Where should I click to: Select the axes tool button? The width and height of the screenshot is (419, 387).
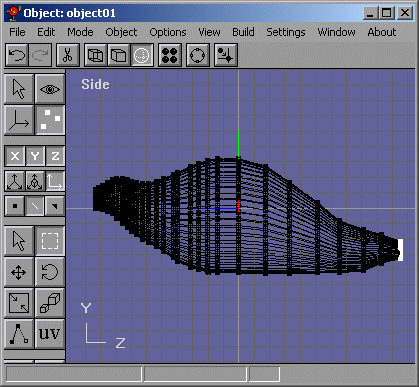(x=19, y=120)
